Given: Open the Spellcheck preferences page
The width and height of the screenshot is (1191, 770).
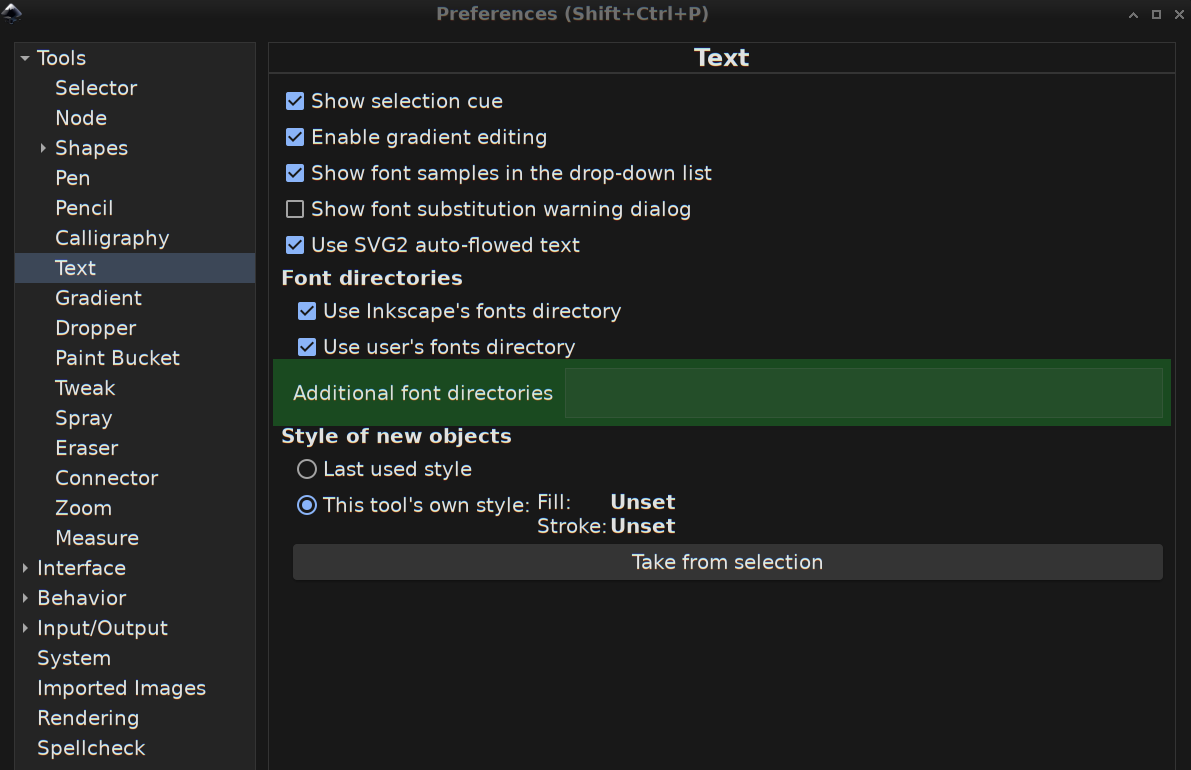Looking at the screenshot, I should coord(91,748).
